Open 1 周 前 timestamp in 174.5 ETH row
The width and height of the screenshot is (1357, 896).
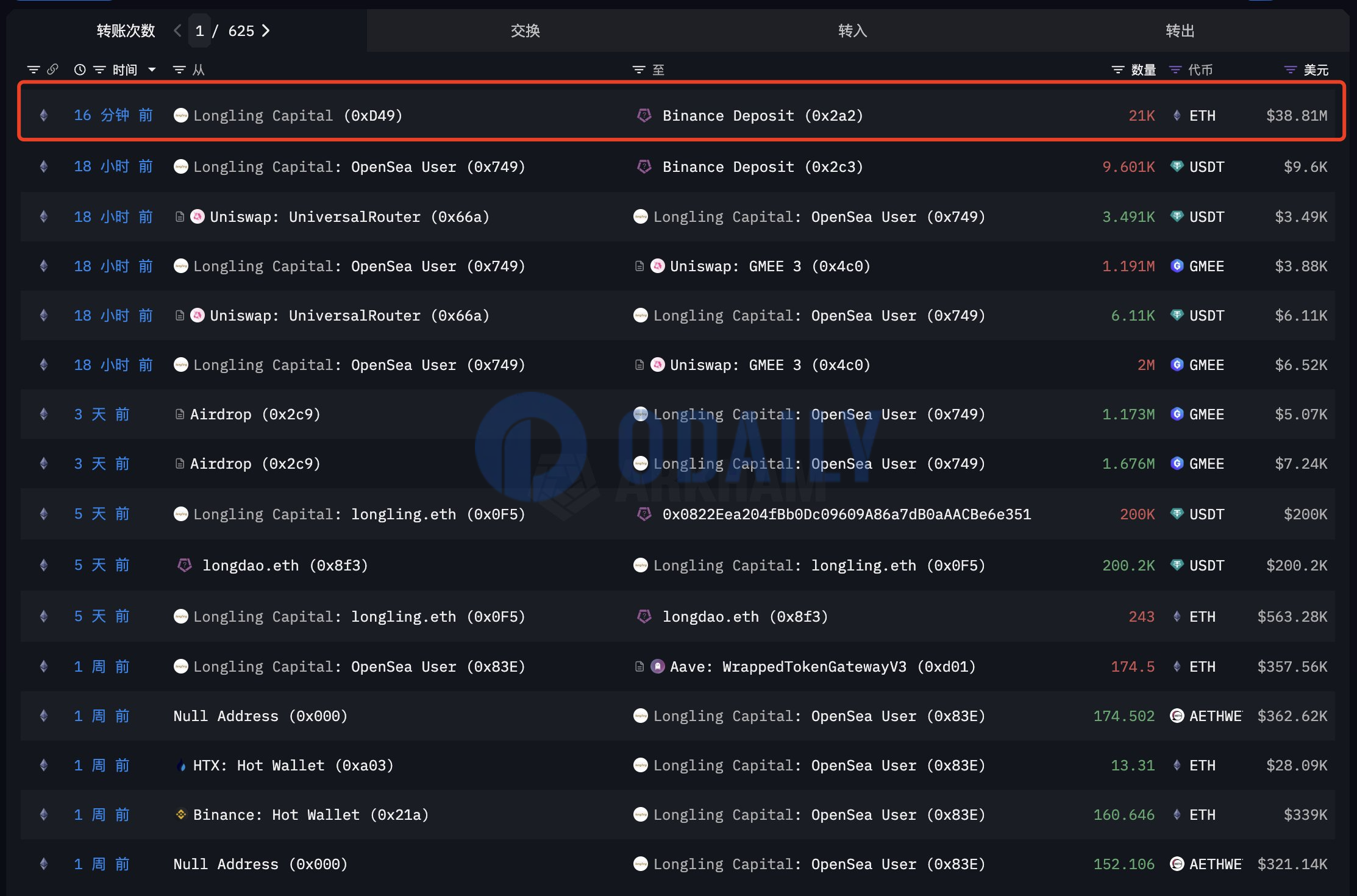coord(102,666)
